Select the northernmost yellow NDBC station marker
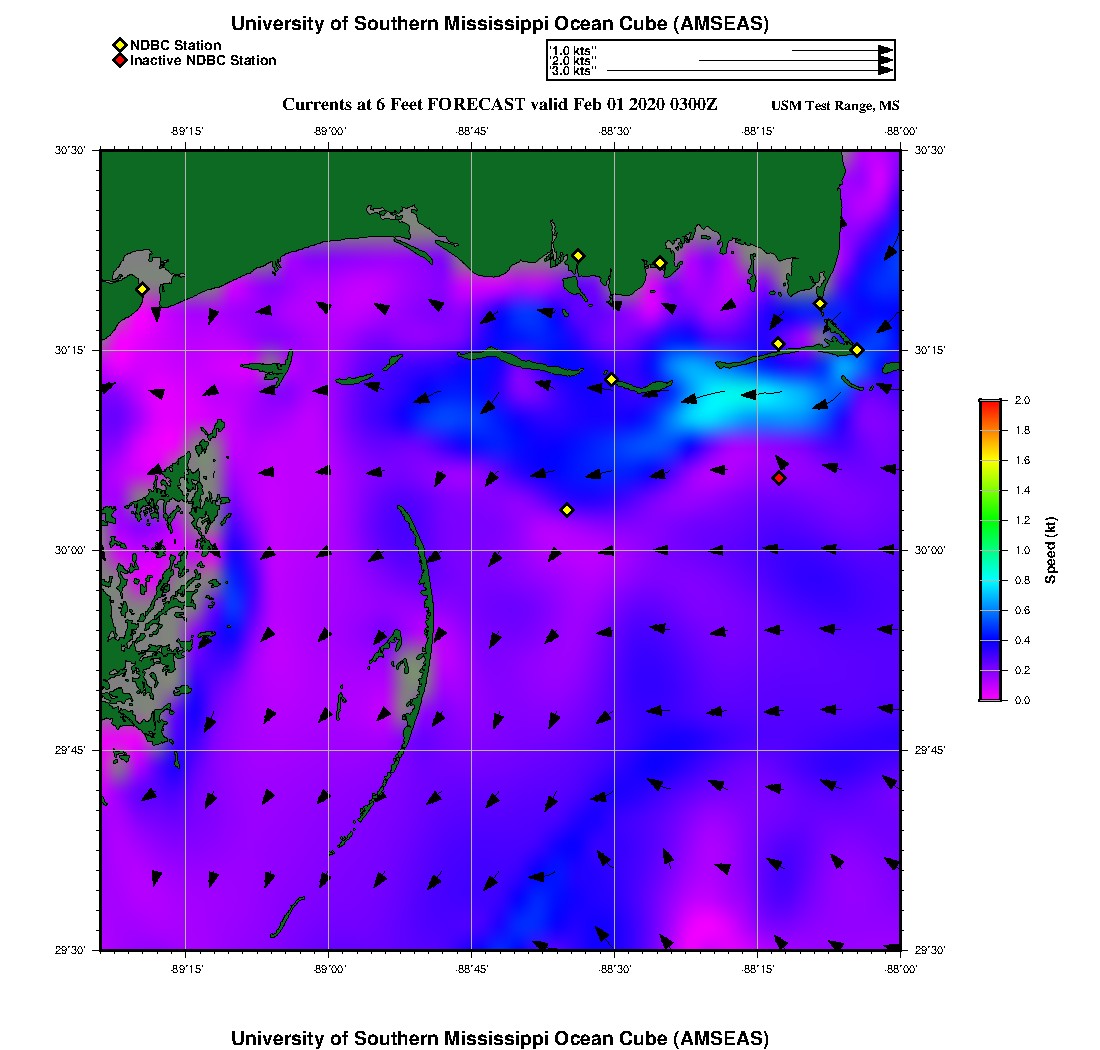Screen dimensions: 1100x1050 pyautogui.click(x=578, y=255)
